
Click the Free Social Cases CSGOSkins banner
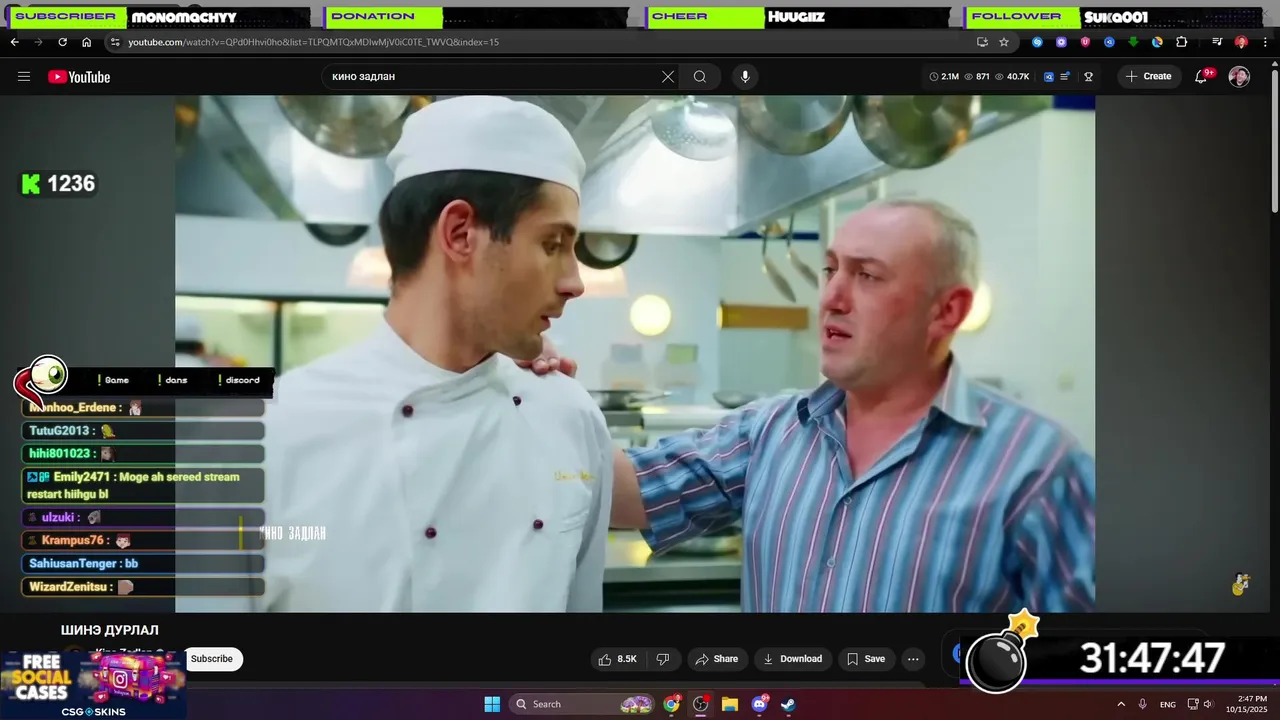click(93, 685)
